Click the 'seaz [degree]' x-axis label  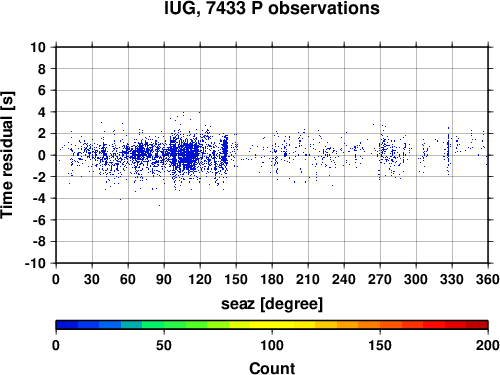click(x=272, y=304)
